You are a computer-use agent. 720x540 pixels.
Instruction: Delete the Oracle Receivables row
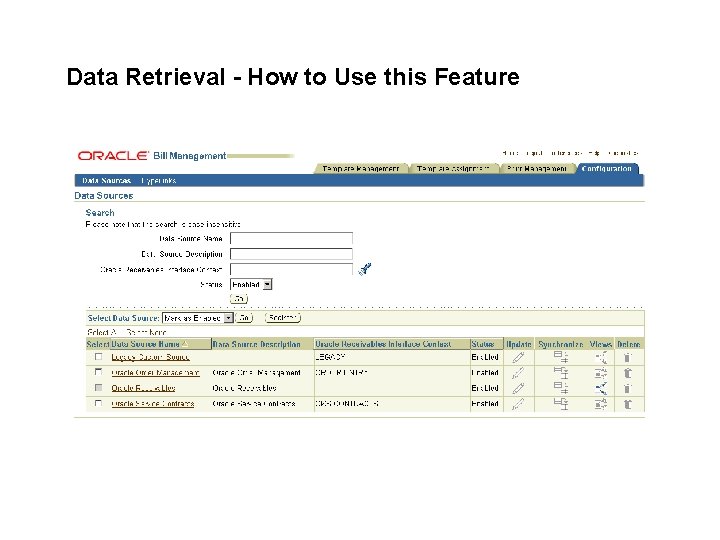click(x=628, y=388)
